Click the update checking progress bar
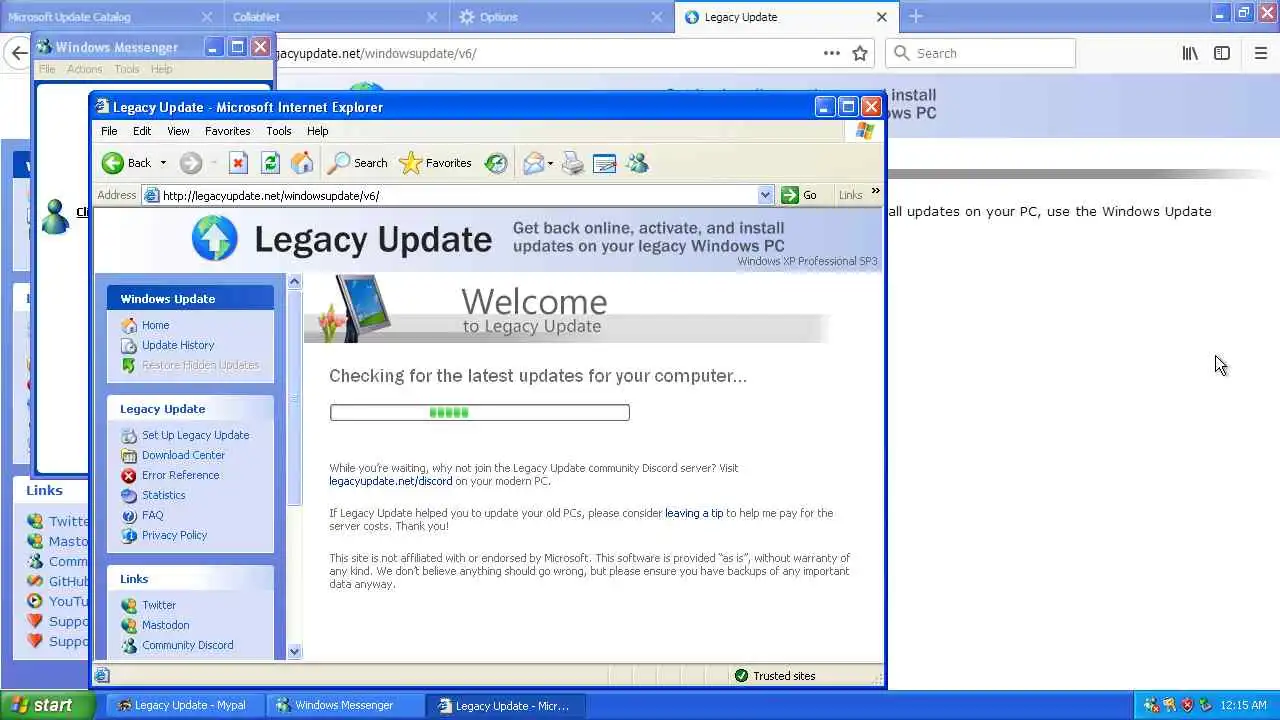This screenshot has height=720, width=1280. [x=480, y=412]
